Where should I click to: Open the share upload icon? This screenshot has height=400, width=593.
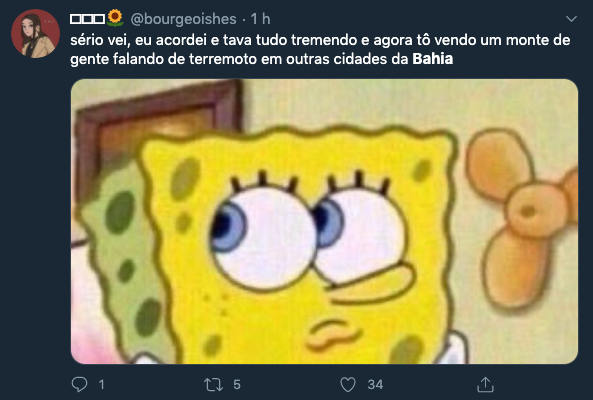pyautogui.click(x=485, y=384)
